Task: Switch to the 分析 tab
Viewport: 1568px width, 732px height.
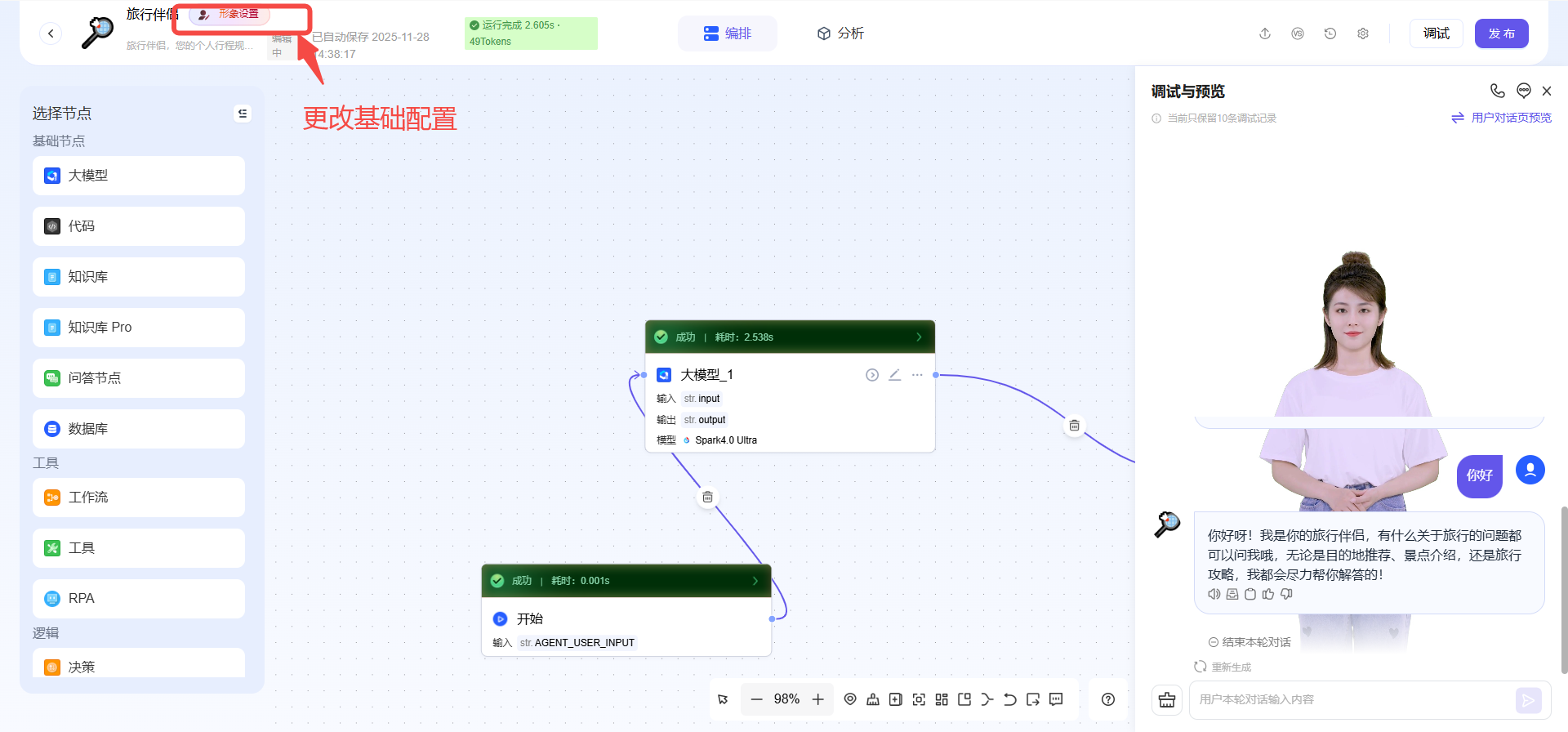Action: pyautogui.click(x=840, y=33)
